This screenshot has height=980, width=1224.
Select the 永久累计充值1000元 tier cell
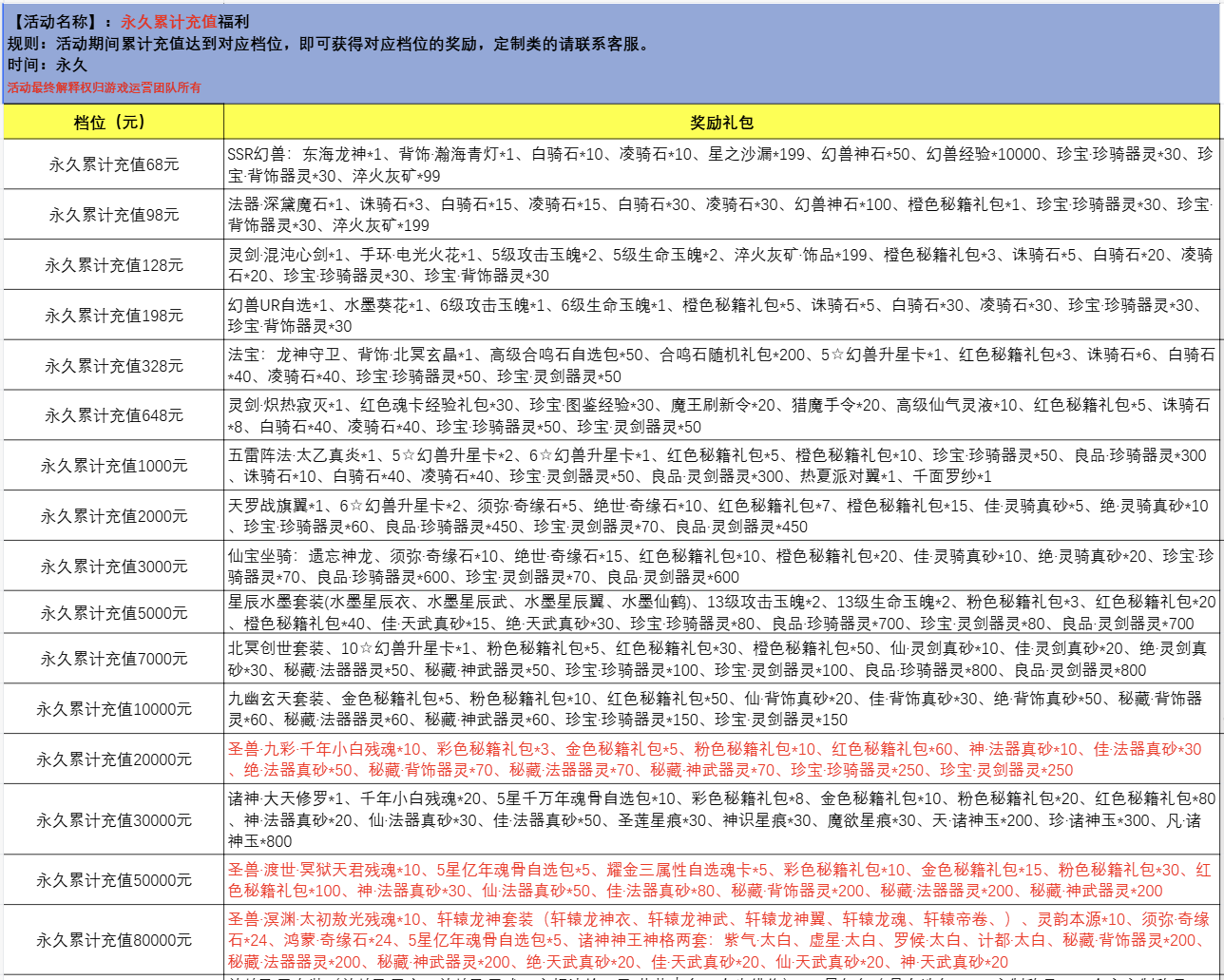point(113,466)
